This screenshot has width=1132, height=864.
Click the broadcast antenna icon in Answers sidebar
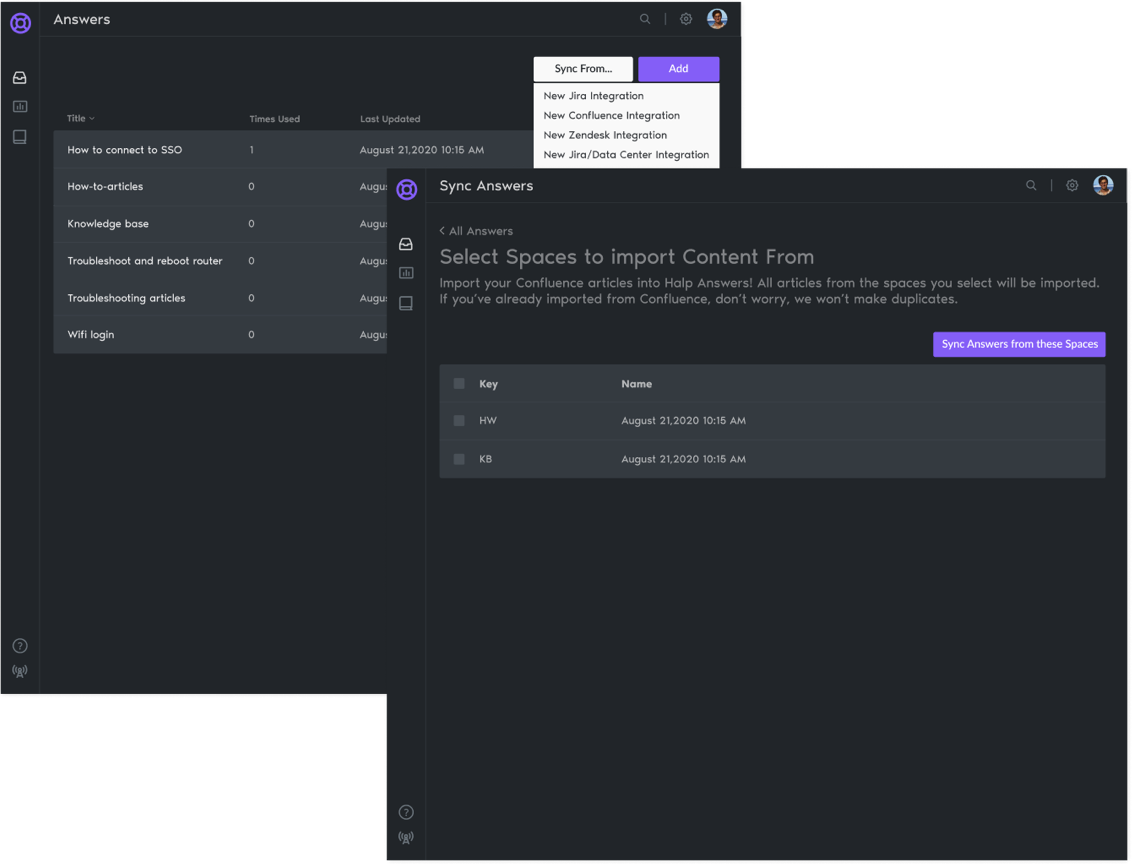click(x=20, y=672)
